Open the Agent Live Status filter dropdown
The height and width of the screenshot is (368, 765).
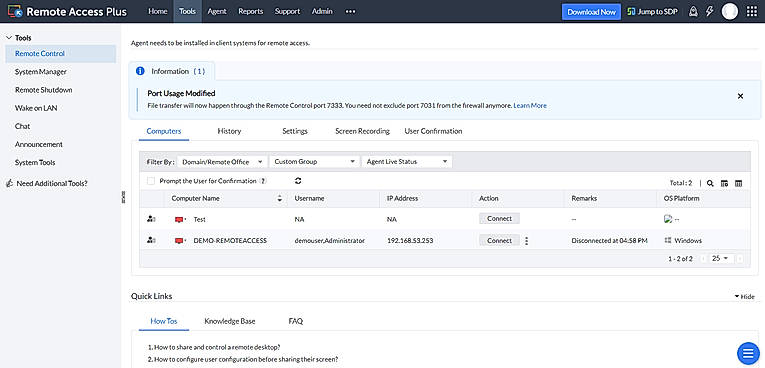click(406, 162)
